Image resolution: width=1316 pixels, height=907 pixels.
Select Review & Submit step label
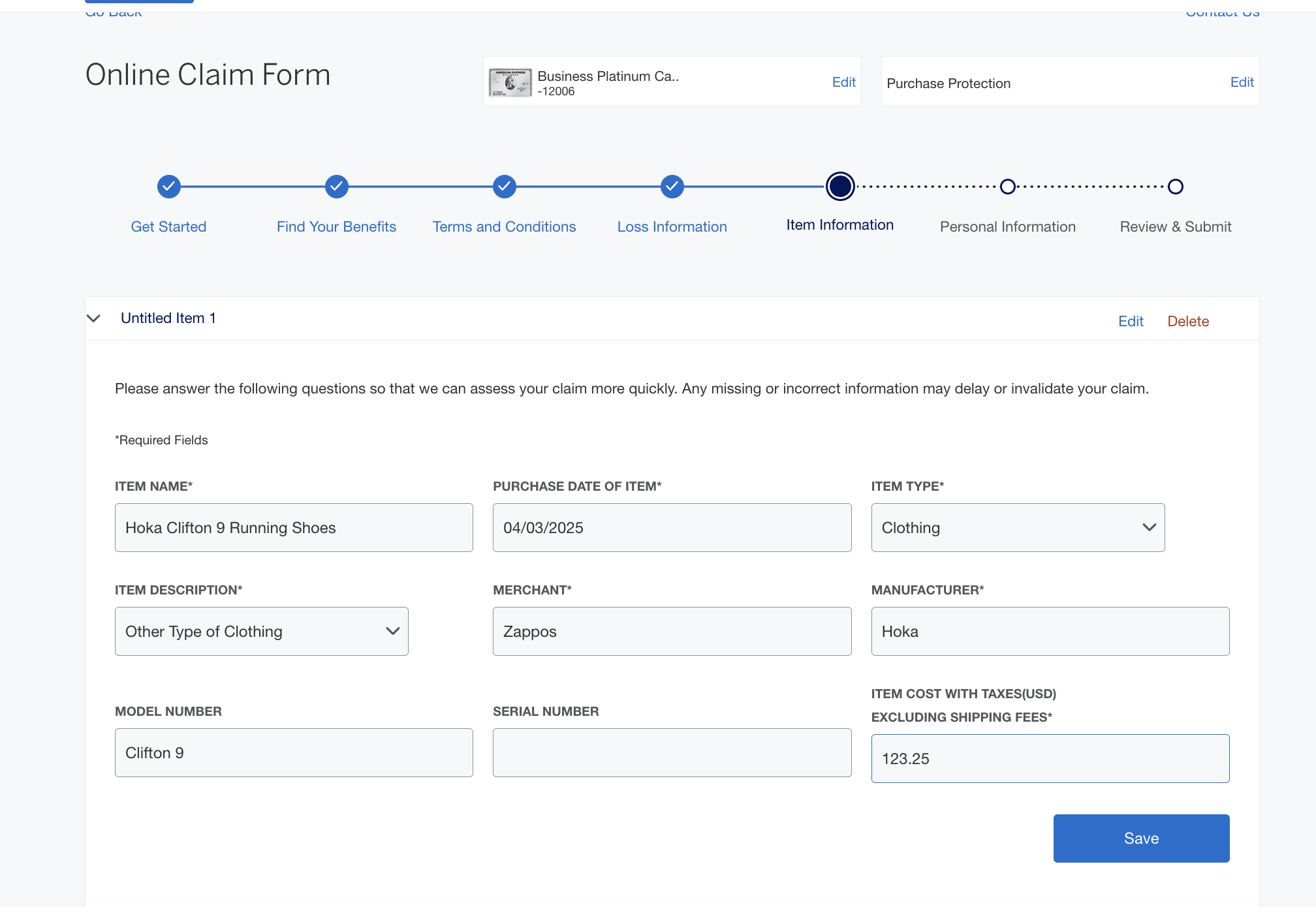click(1176, 226)
